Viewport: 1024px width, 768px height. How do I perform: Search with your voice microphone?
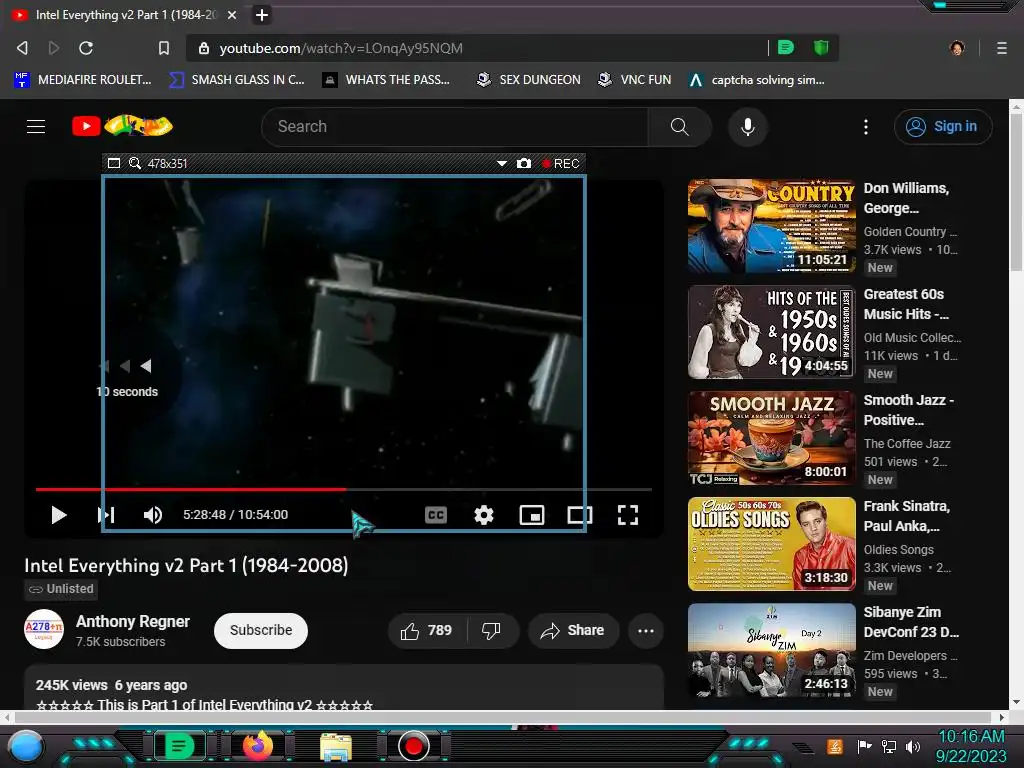(x=748, y=127)
